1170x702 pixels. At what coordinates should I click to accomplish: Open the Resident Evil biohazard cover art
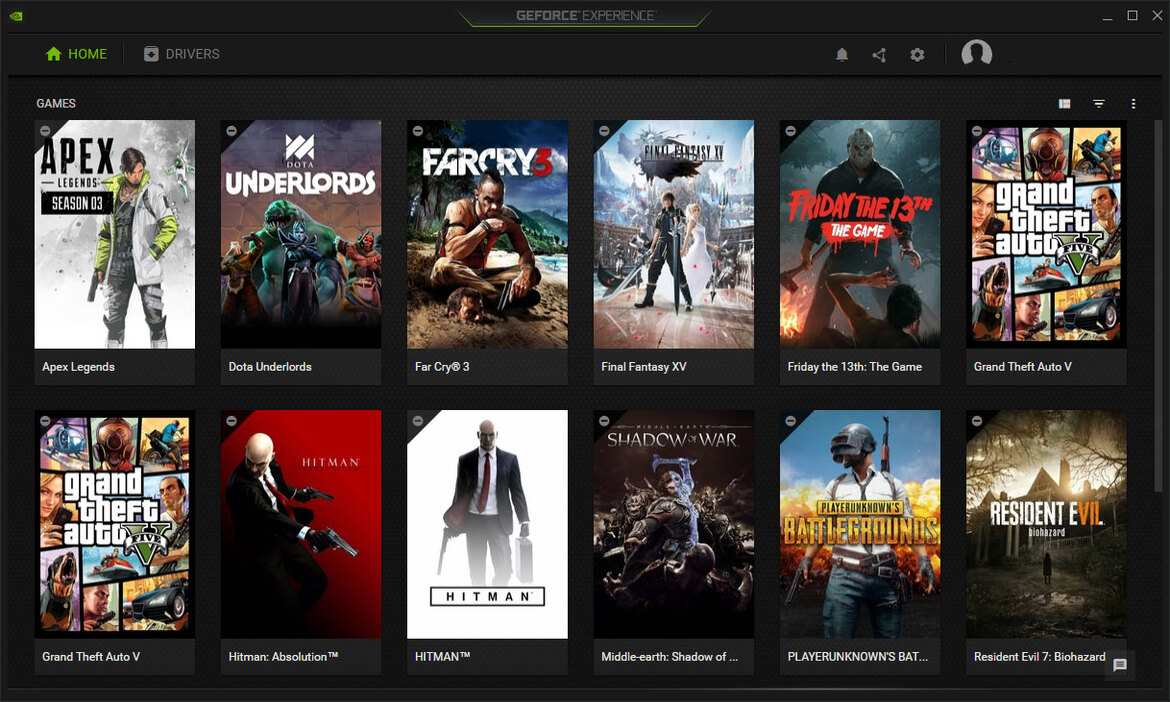(1046, 524)
